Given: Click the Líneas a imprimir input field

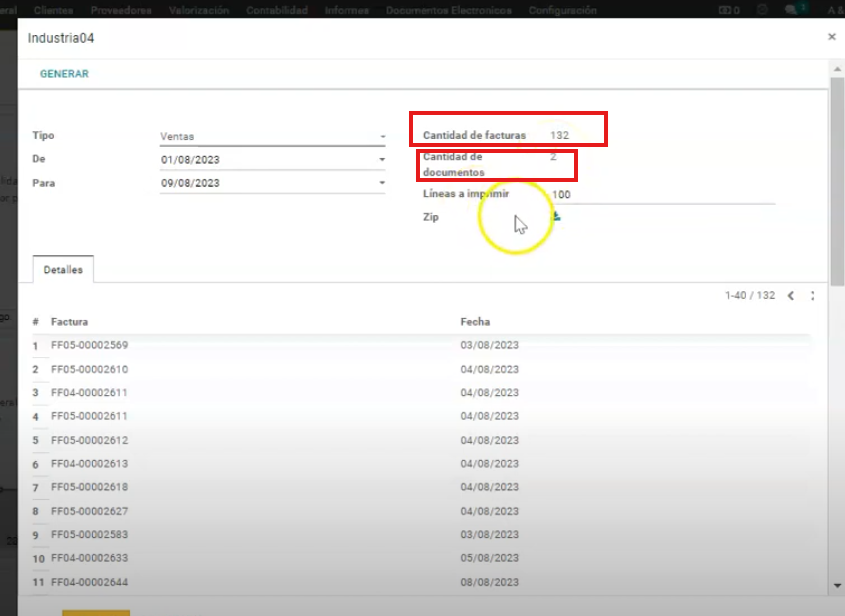Looking at the screenshot, I should (x=660, y=195).
